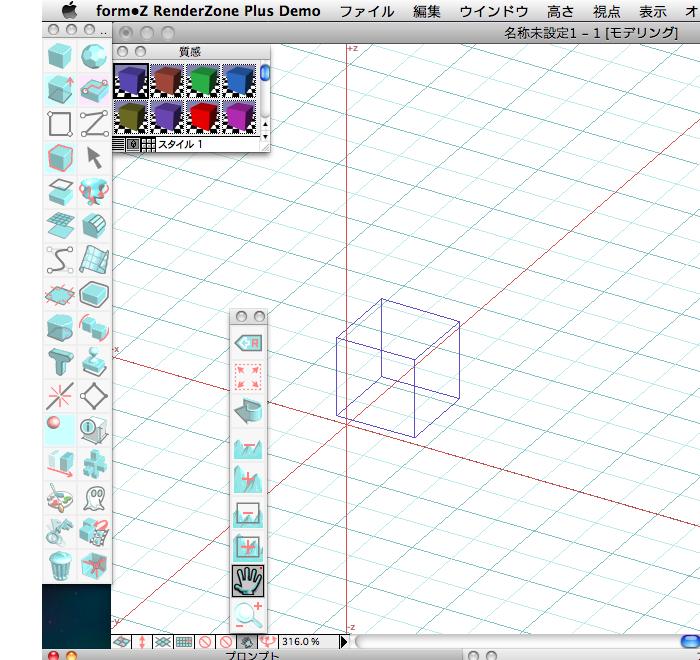Pick the magenta cube material swatch
Image resolution: width=700 pixels, height=660 pixels.
[239, 117]
